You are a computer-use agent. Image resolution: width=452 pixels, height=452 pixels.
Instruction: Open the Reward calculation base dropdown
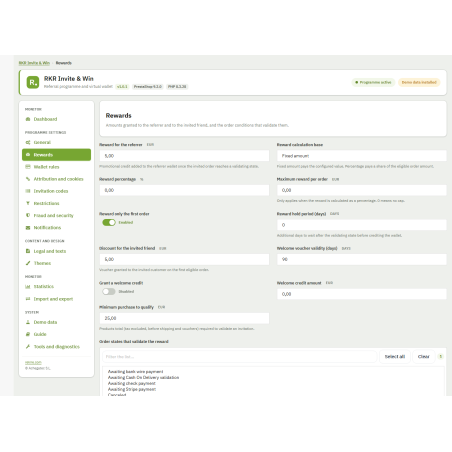click(x=362, y=156)
